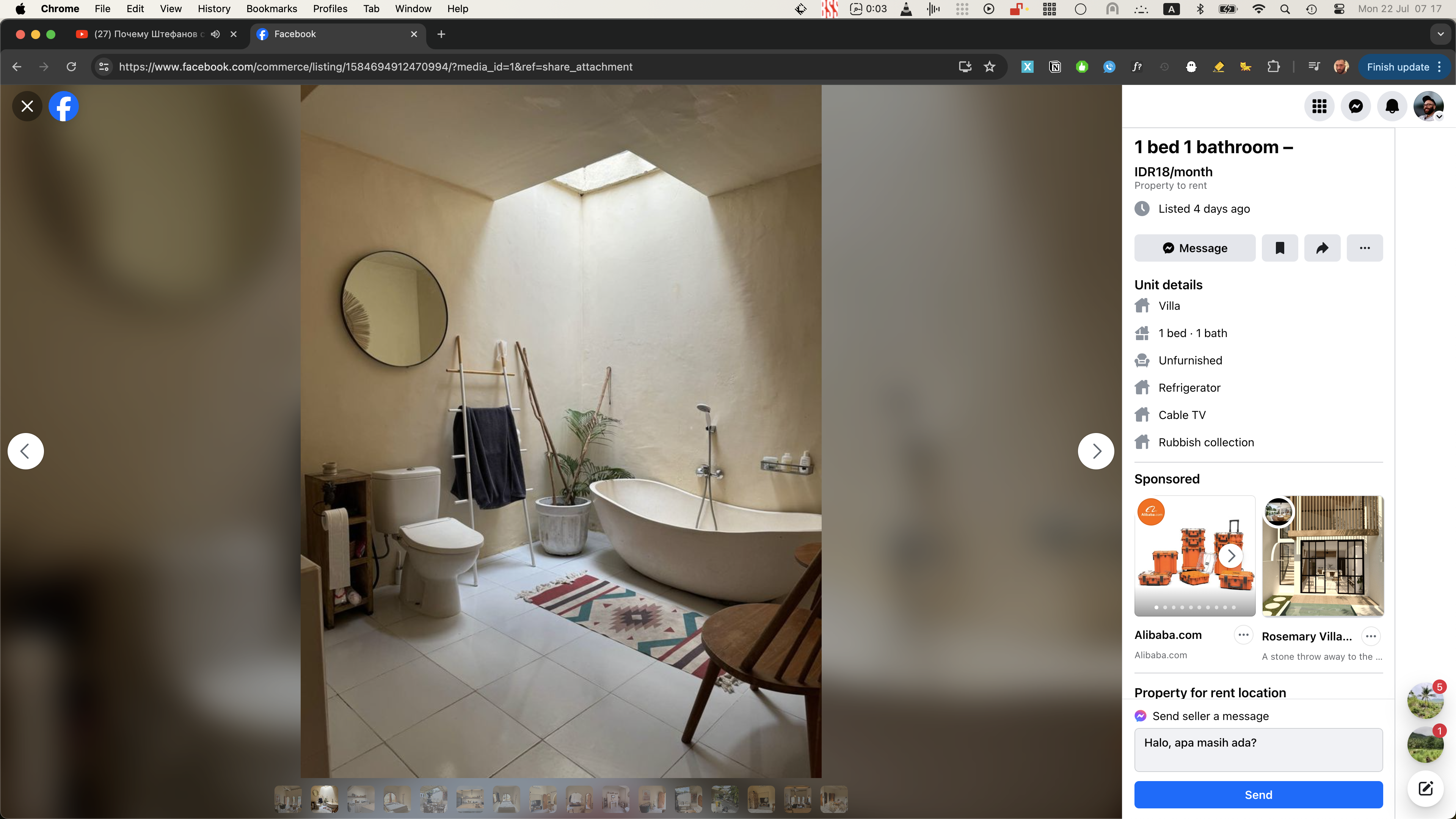1456x819 pixels.
Task: Click the Message seller button
Action: [1194, 248]
